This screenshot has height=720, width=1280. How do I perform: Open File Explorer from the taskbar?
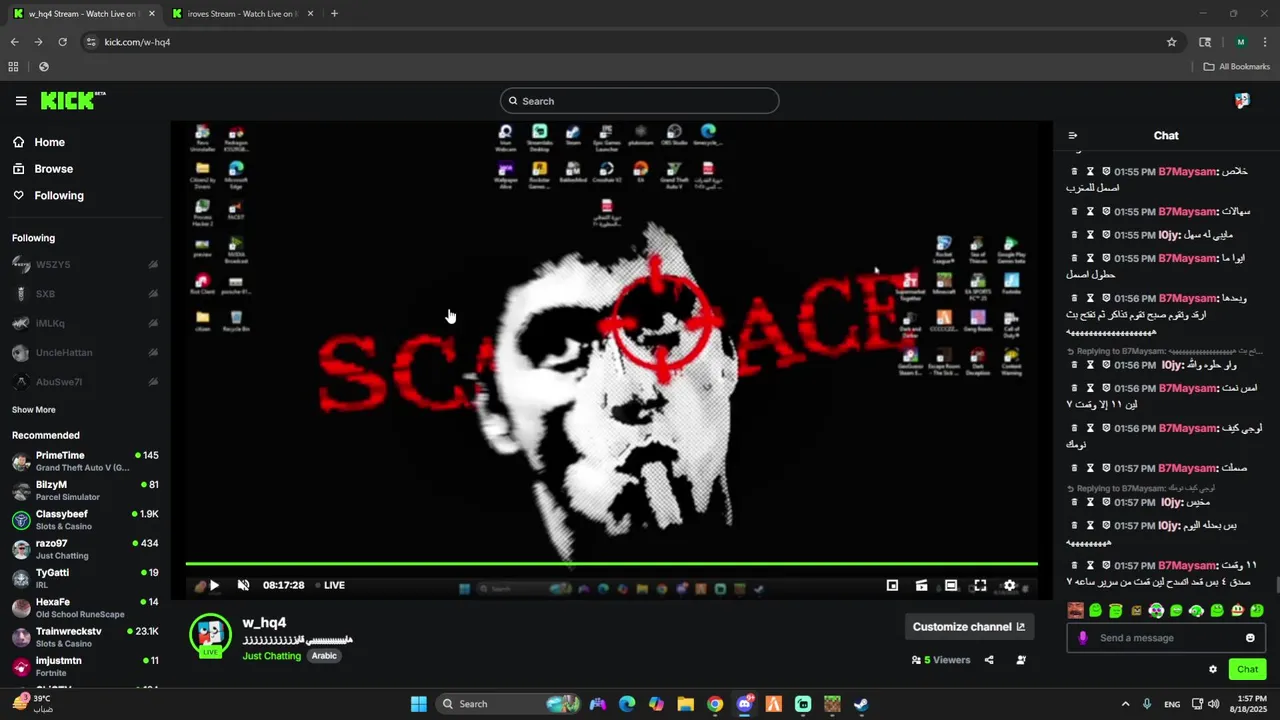coord(686,704)
